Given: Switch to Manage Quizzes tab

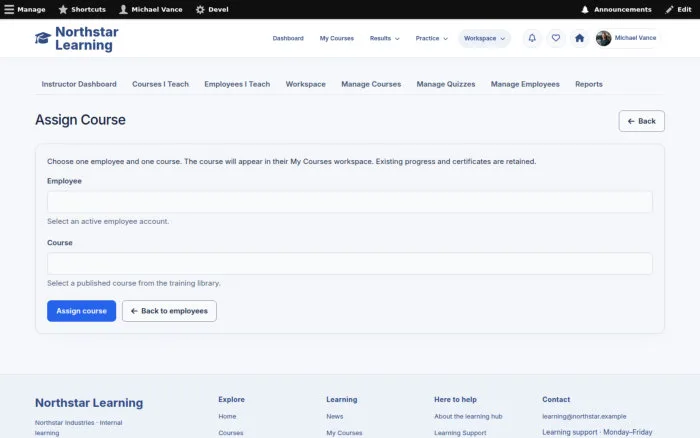Looking at the screenshot, I should [446, 84].
